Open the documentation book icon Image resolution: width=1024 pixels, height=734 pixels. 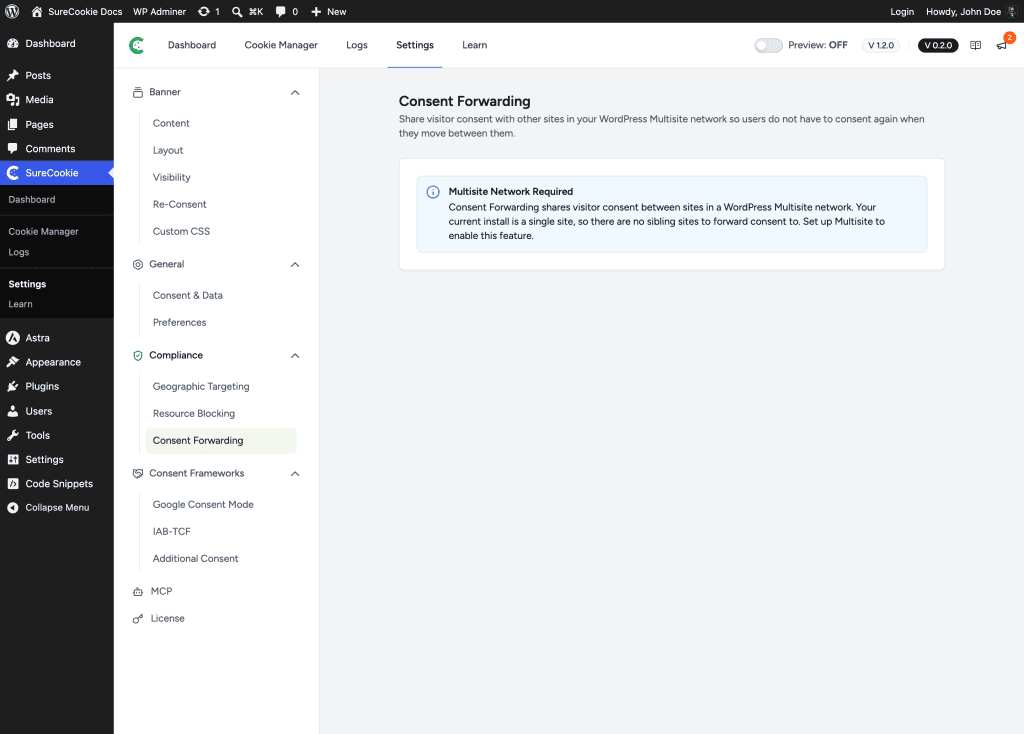coord(975,45)
